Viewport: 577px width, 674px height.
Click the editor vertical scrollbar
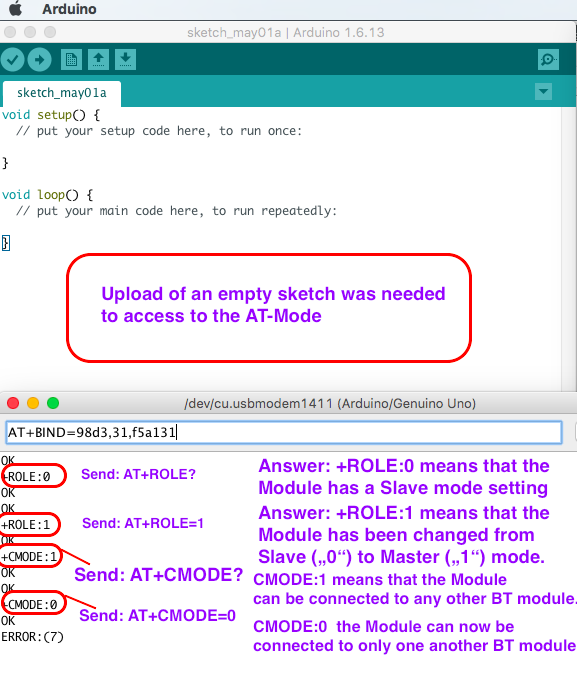[x=568, y=248]
